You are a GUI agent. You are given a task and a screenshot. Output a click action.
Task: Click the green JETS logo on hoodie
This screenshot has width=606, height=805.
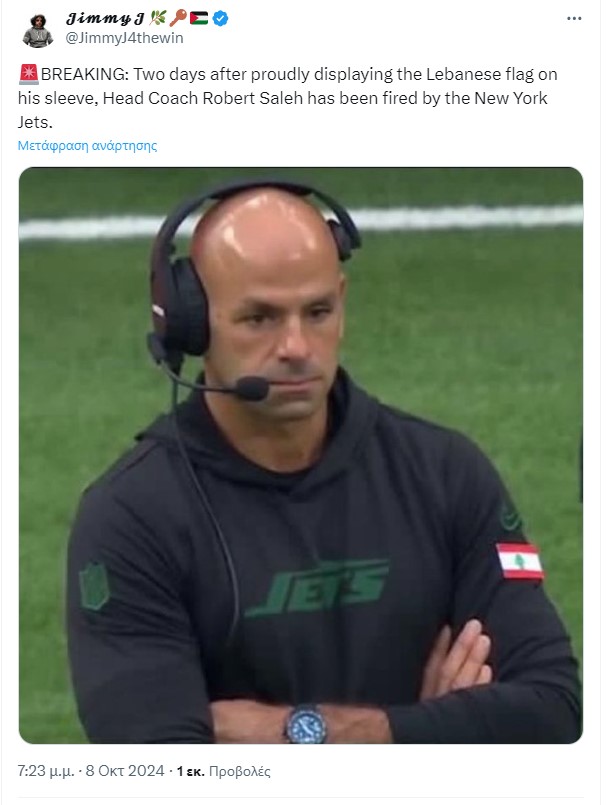pyautogui.click(x=318, y=589)
